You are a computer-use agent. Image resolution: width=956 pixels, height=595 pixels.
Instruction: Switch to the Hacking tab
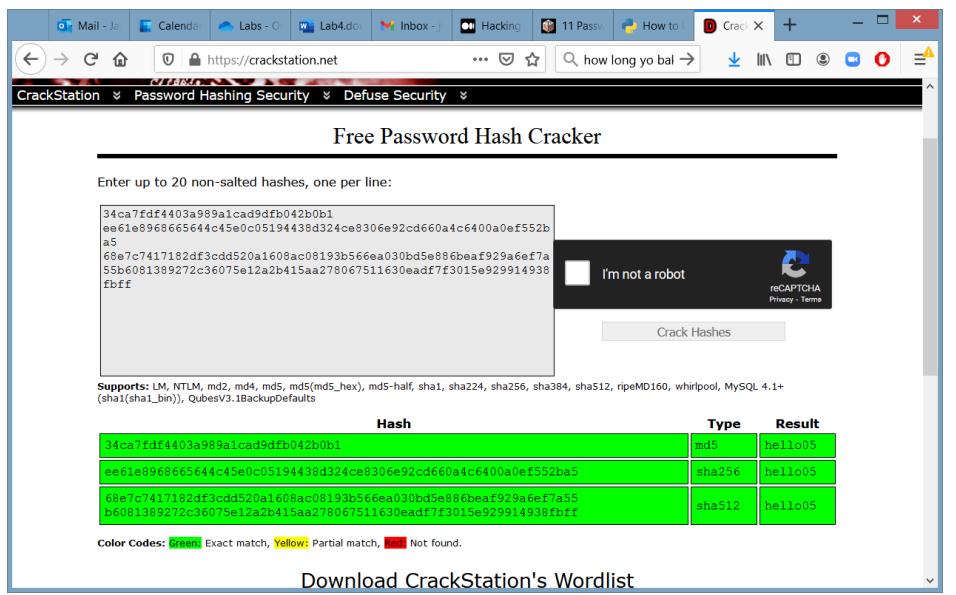tap(492, 26)
